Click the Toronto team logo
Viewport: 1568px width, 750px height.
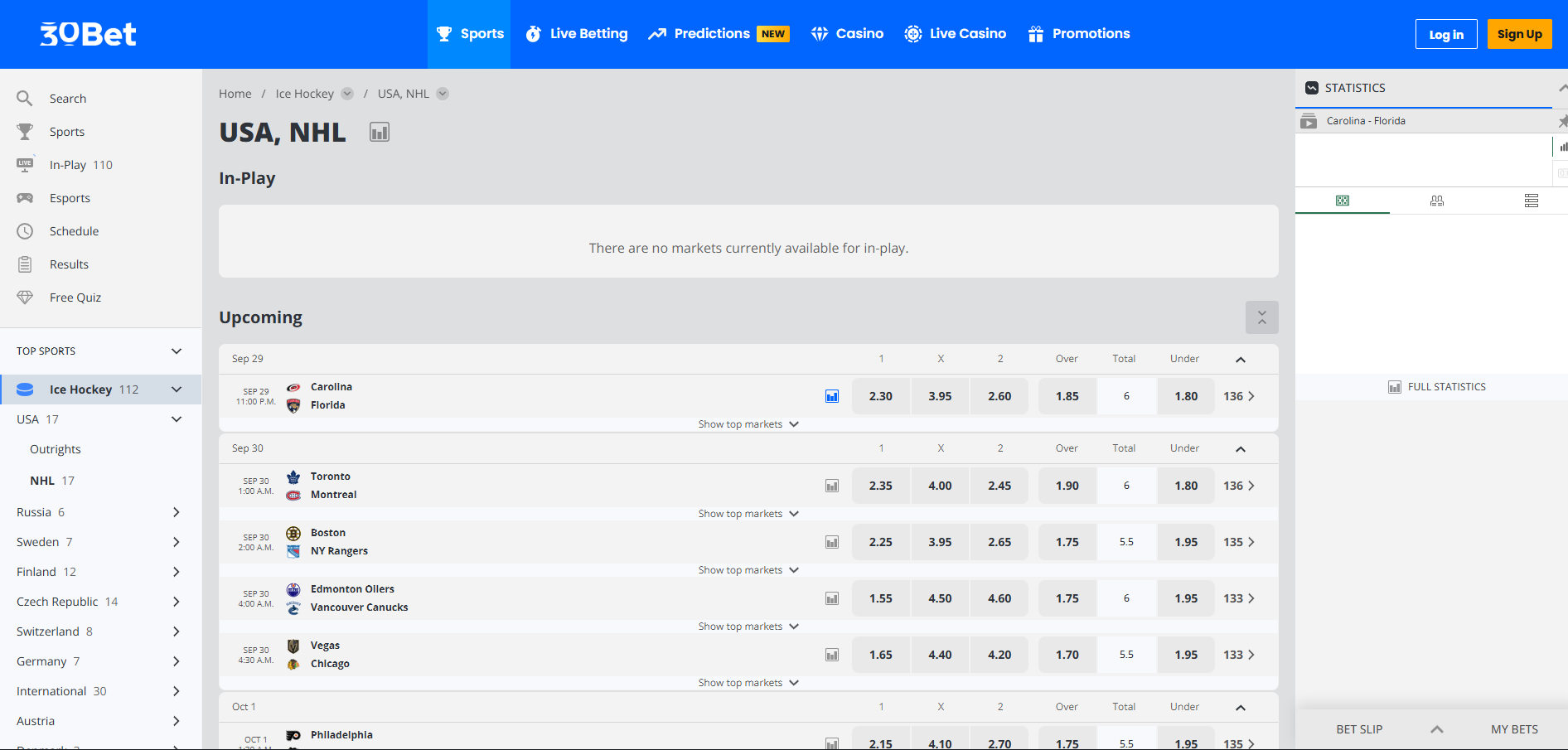point(293,477)
